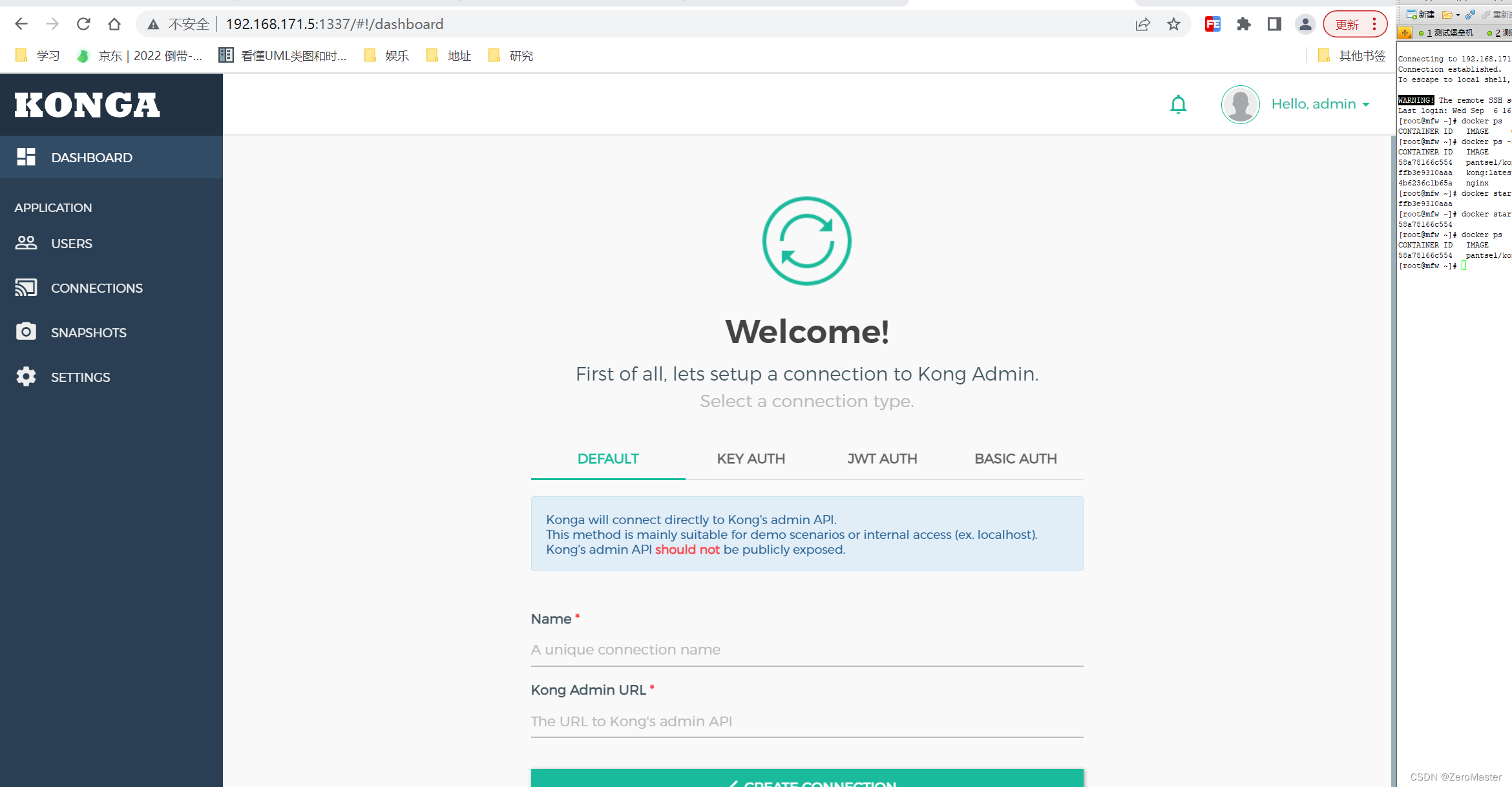Screen dimensions: 1512x787
Task: Switch to the KEY AUTH tab
Action: (751, 459)
